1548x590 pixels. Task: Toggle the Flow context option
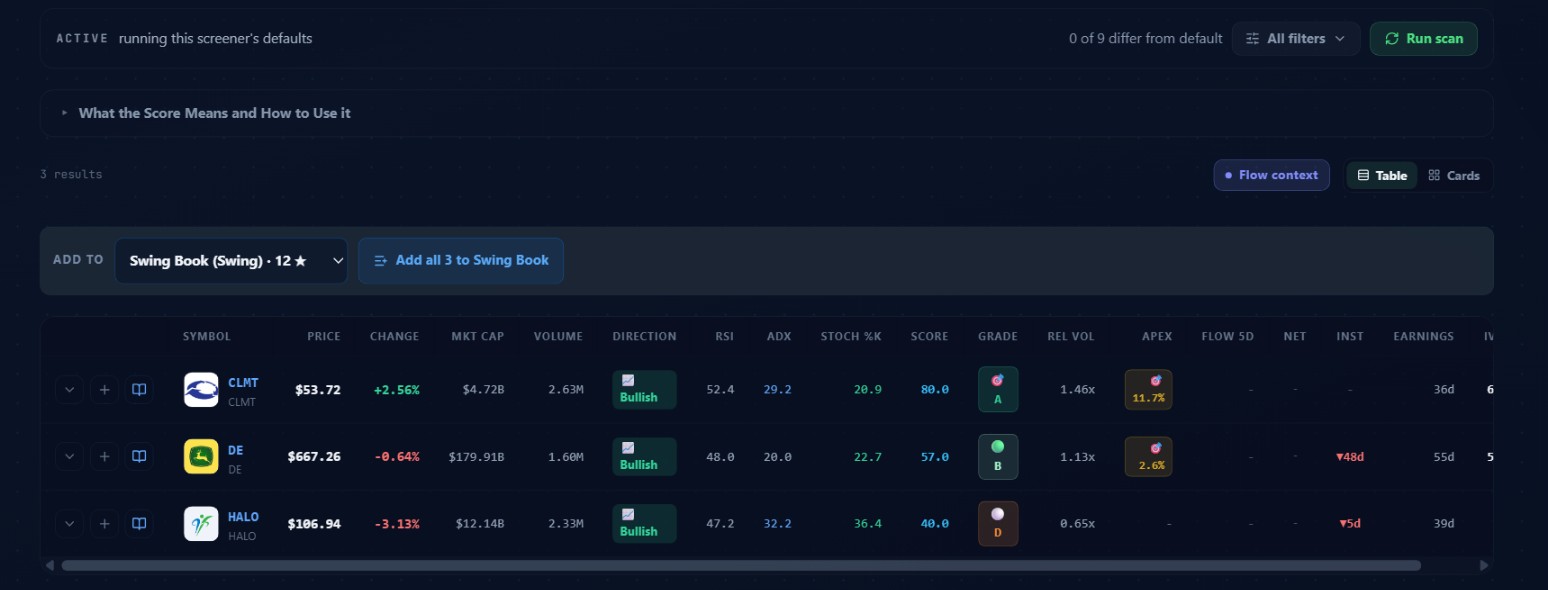1272,175
